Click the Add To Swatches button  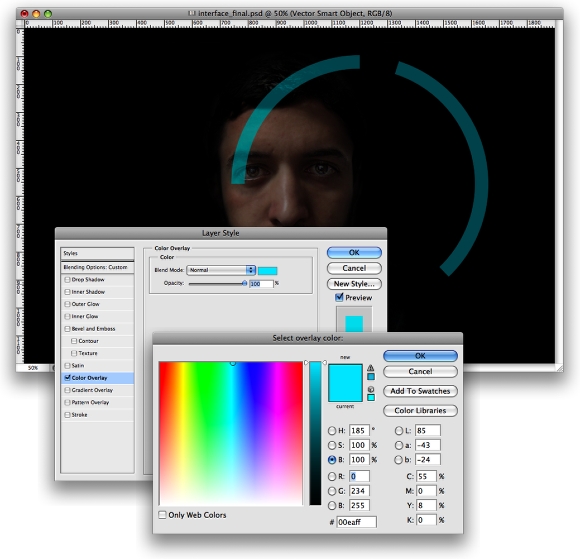[420, 391]
